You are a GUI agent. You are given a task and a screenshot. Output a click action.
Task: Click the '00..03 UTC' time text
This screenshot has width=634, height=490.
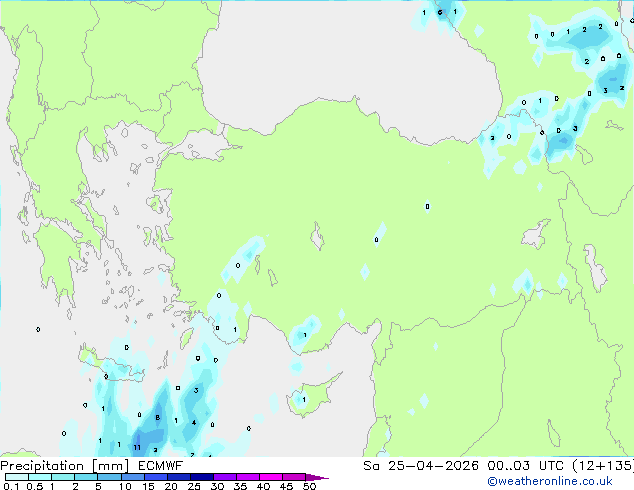(x=525, y=466)
